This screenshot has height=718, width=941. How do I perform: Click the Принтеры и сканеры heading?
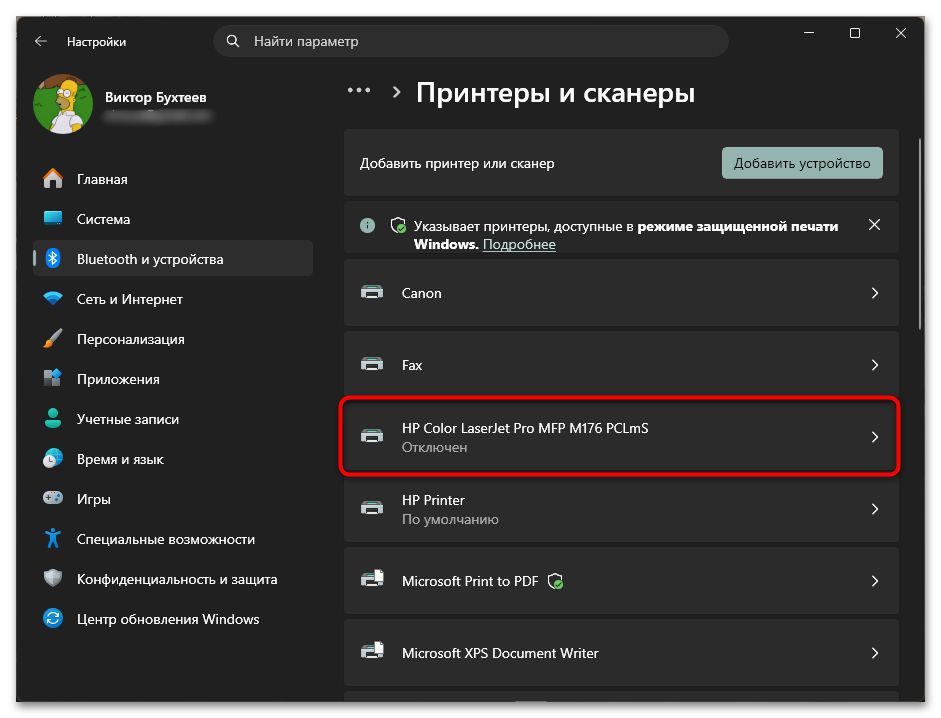(x=555, y=92)
